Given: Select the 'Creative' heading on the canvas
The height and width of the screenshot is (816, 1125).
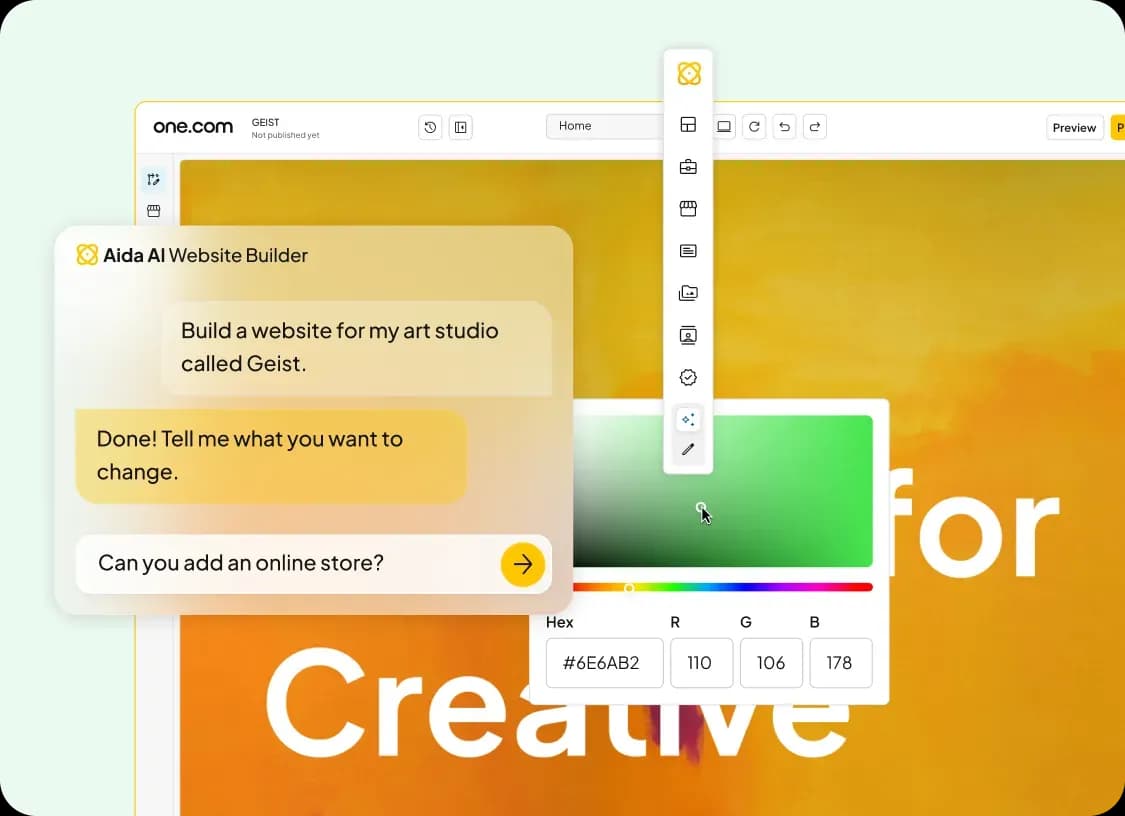Looking at the screenshot, I should (x=557, y=703).
